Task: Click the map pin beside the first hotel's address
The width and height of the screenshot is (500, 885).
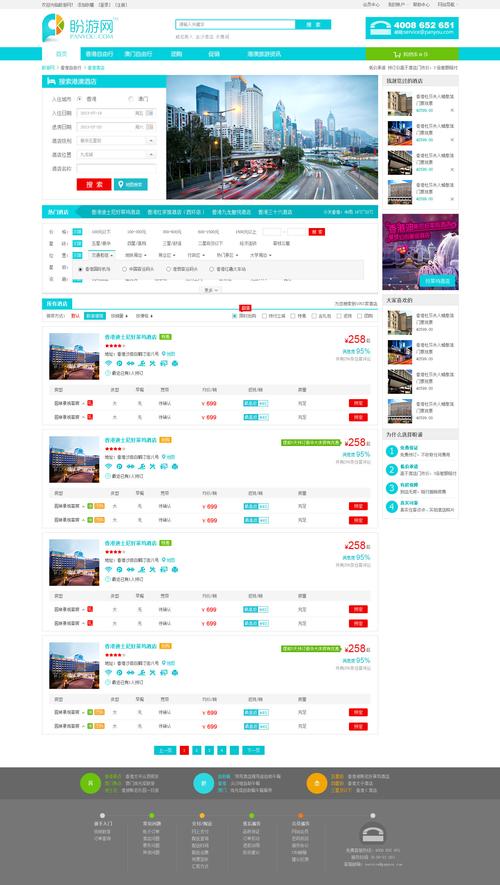Action: 164,354
